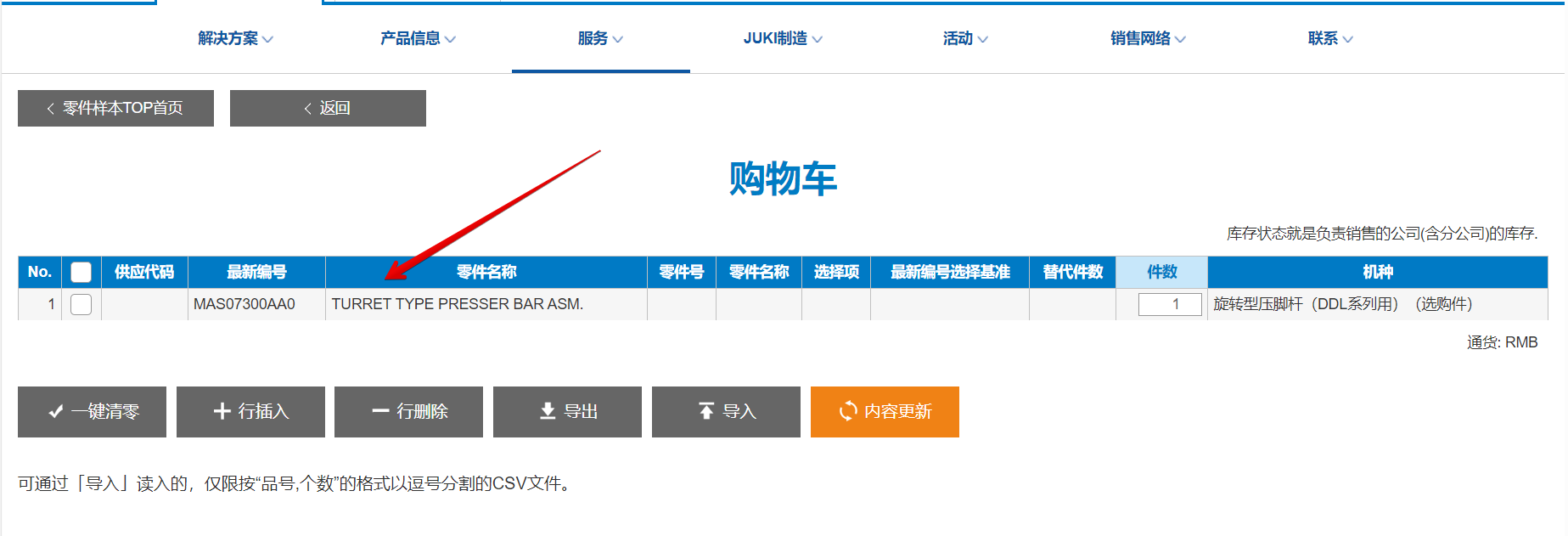Image resolution: width=1568 pixels, height=536 pixels.
Task: Click the left chevron on 零件样本TOP首页
Action: (x=51, y=109)
